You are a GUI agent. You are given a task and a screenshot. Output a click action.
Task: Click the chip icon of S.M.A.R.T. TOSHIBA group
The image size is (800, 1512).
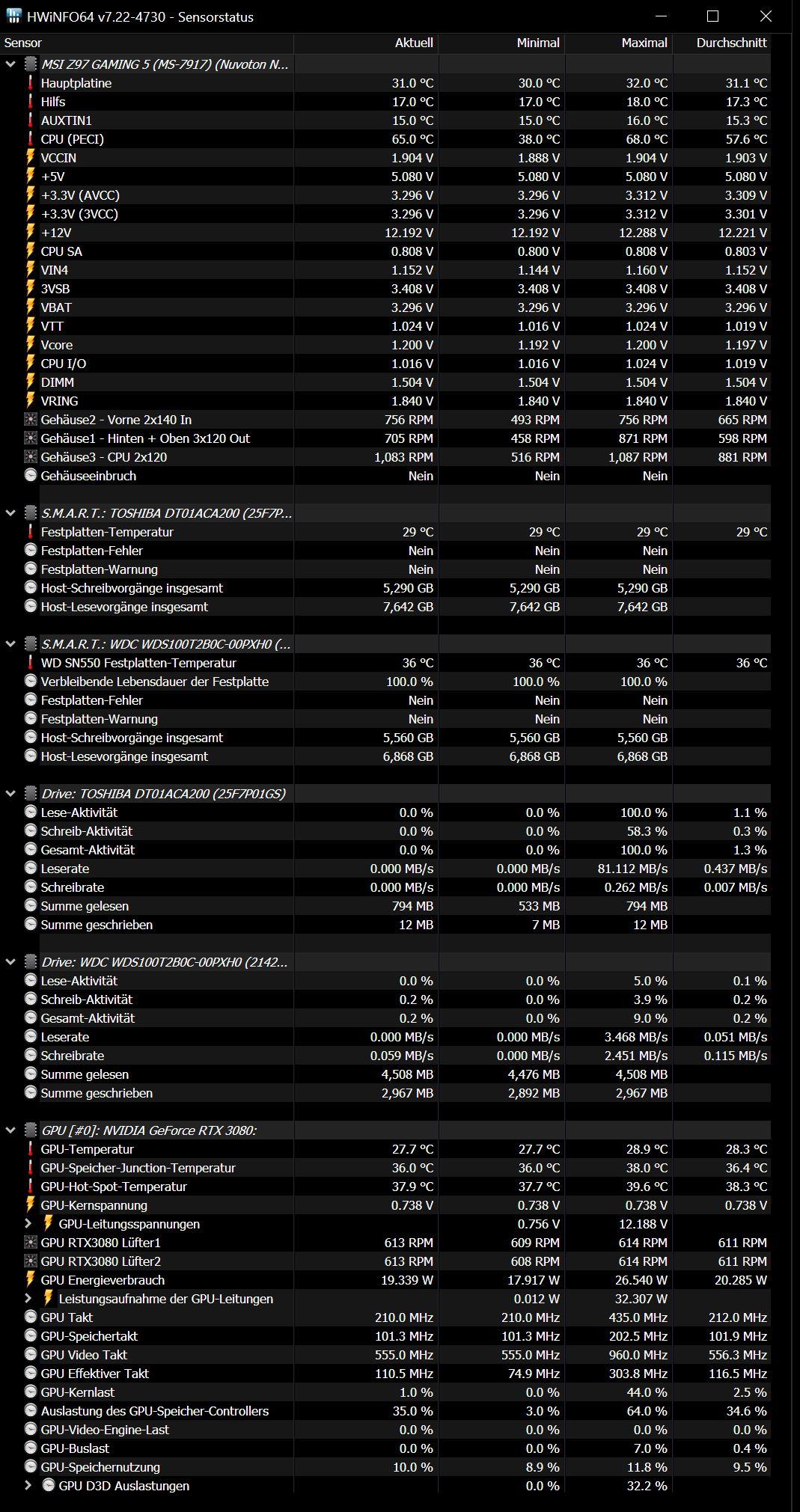tap(31, 513)
